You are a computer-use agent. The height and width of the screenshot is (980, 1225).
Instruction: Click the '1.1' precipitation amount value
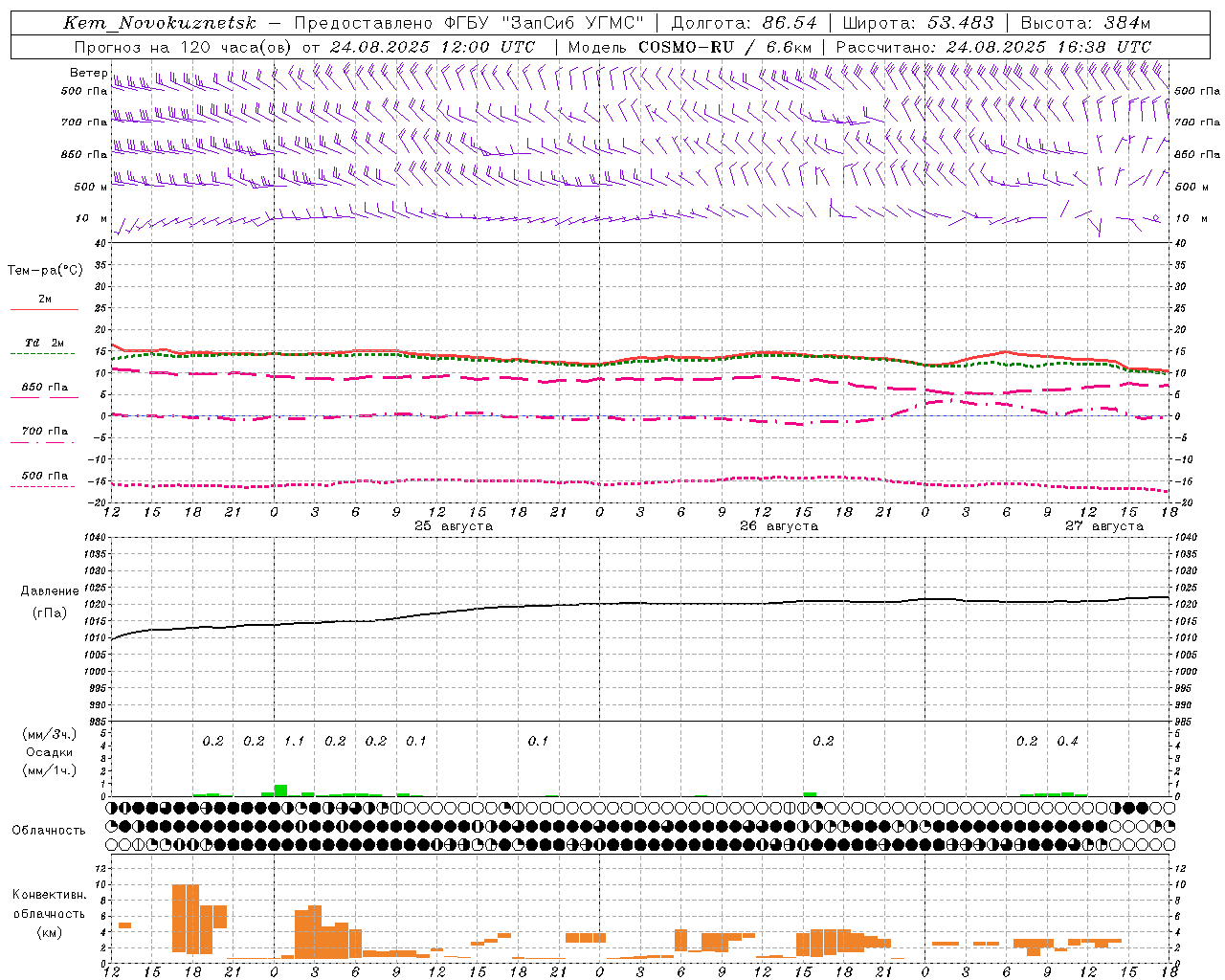[294, 742]
